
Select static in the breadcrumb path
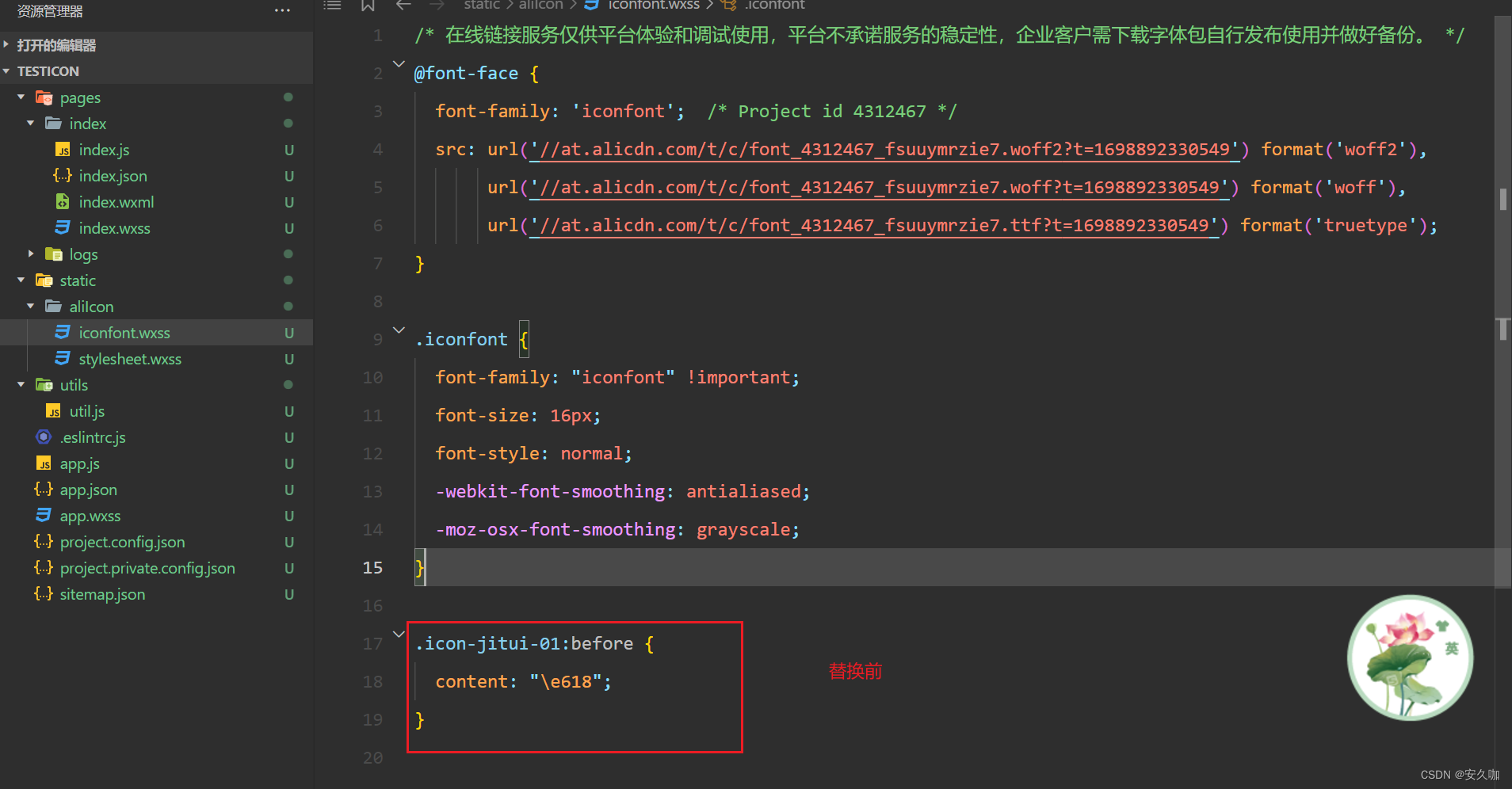(482, 5)
